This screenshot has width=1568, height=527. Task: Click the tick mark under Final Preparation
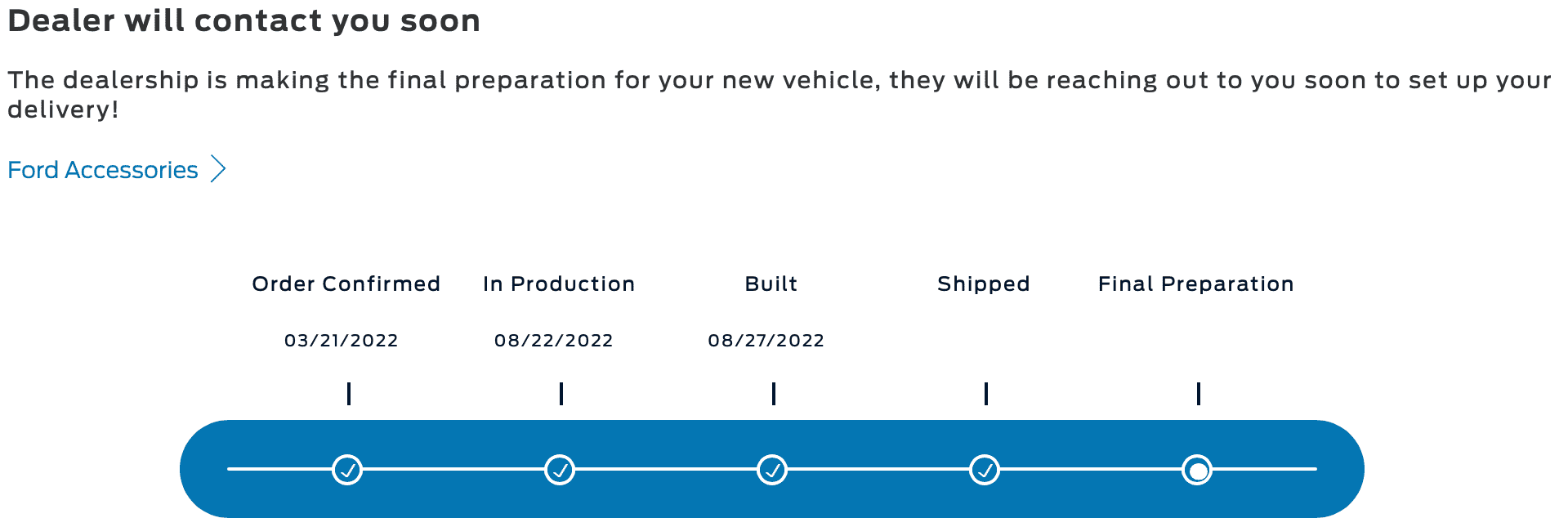pyautogui.click(x=1199, y=394)
